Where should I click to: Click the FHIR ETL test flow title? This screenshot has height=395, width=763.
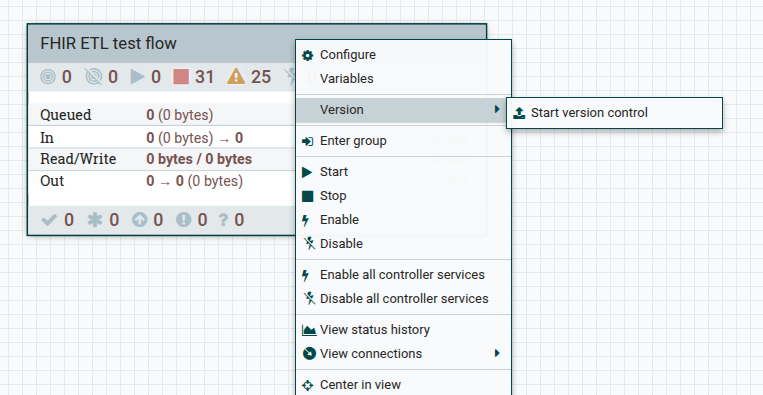click(x=108, y=43)
